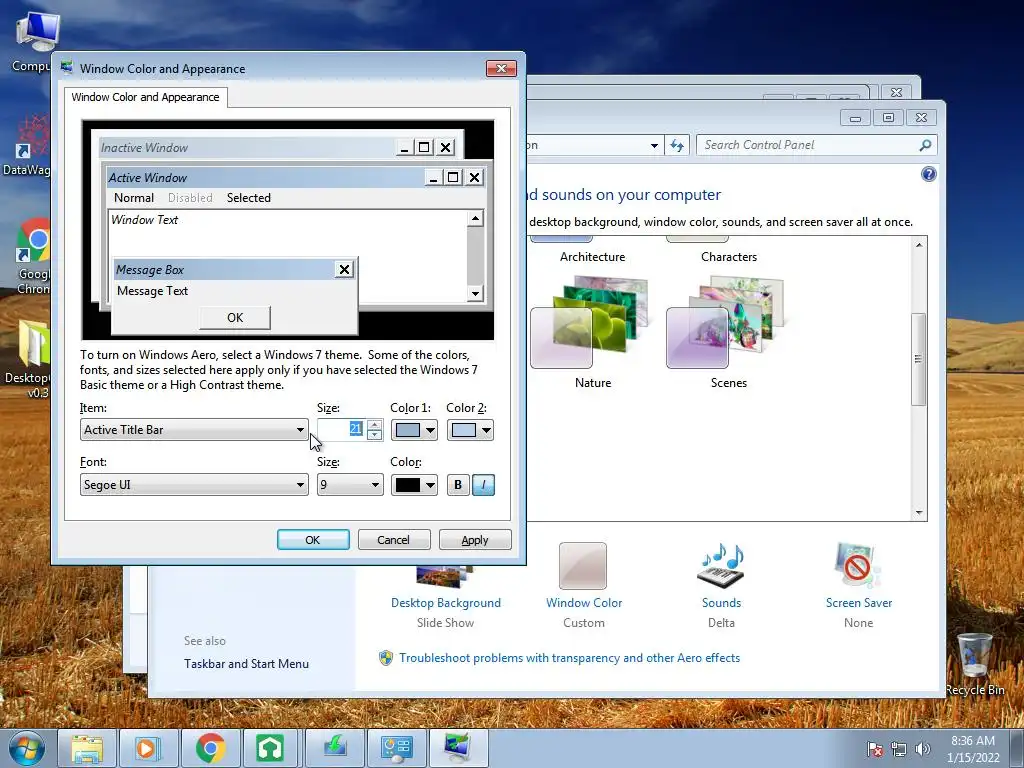Click the Window Color link text
Image resolution: width=1024 pixels, height=768 pixels.
point(584,603)
